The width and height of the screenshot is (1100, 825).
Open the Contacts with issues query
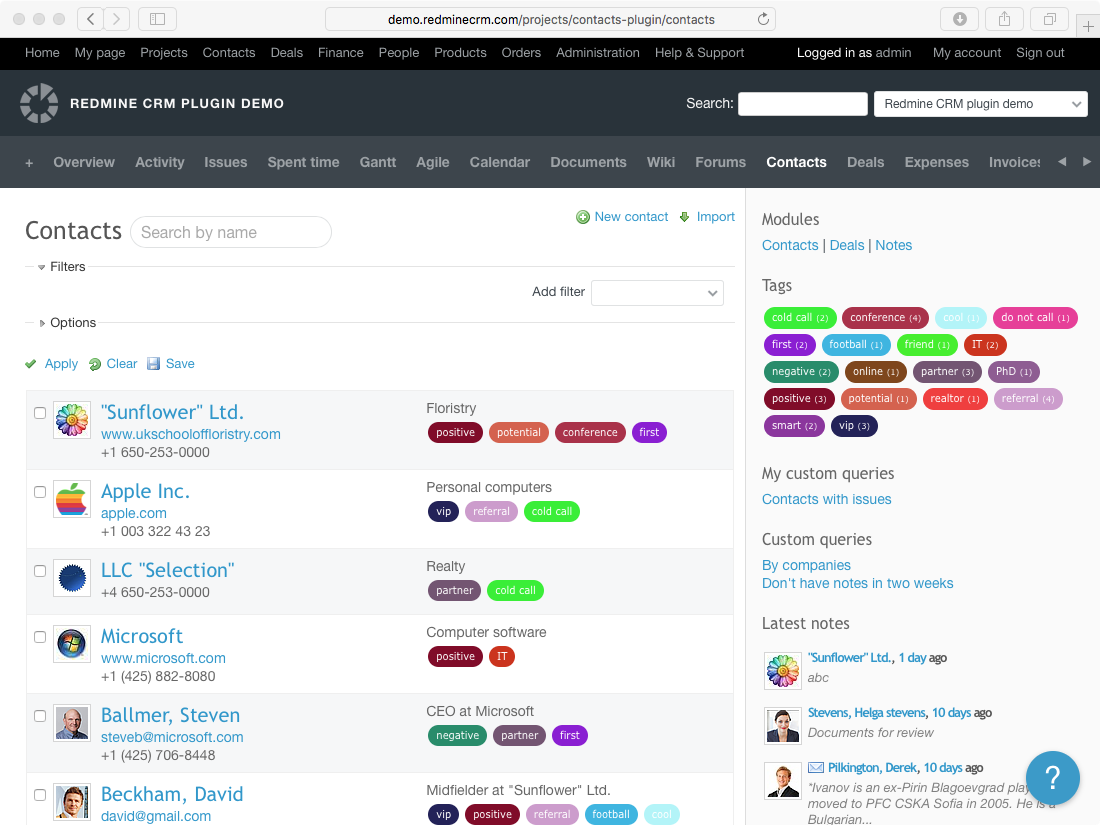coord(826,499)
